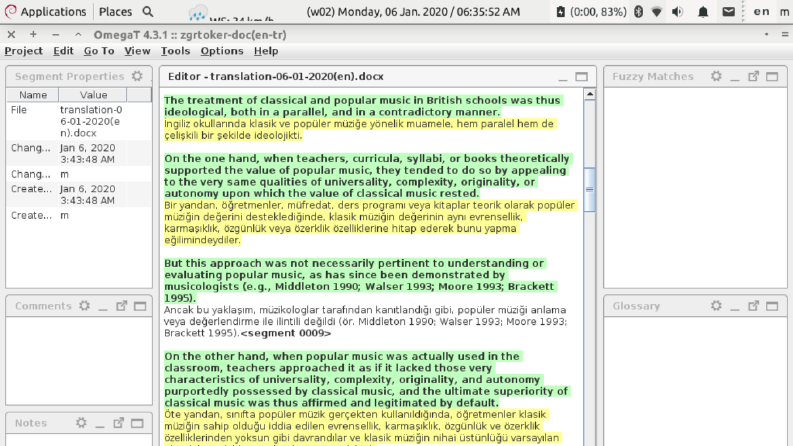Image resolution: width=793 pixels, height=446 pixels.
Task: Click the date and time clock
Action: click(413, 12)
